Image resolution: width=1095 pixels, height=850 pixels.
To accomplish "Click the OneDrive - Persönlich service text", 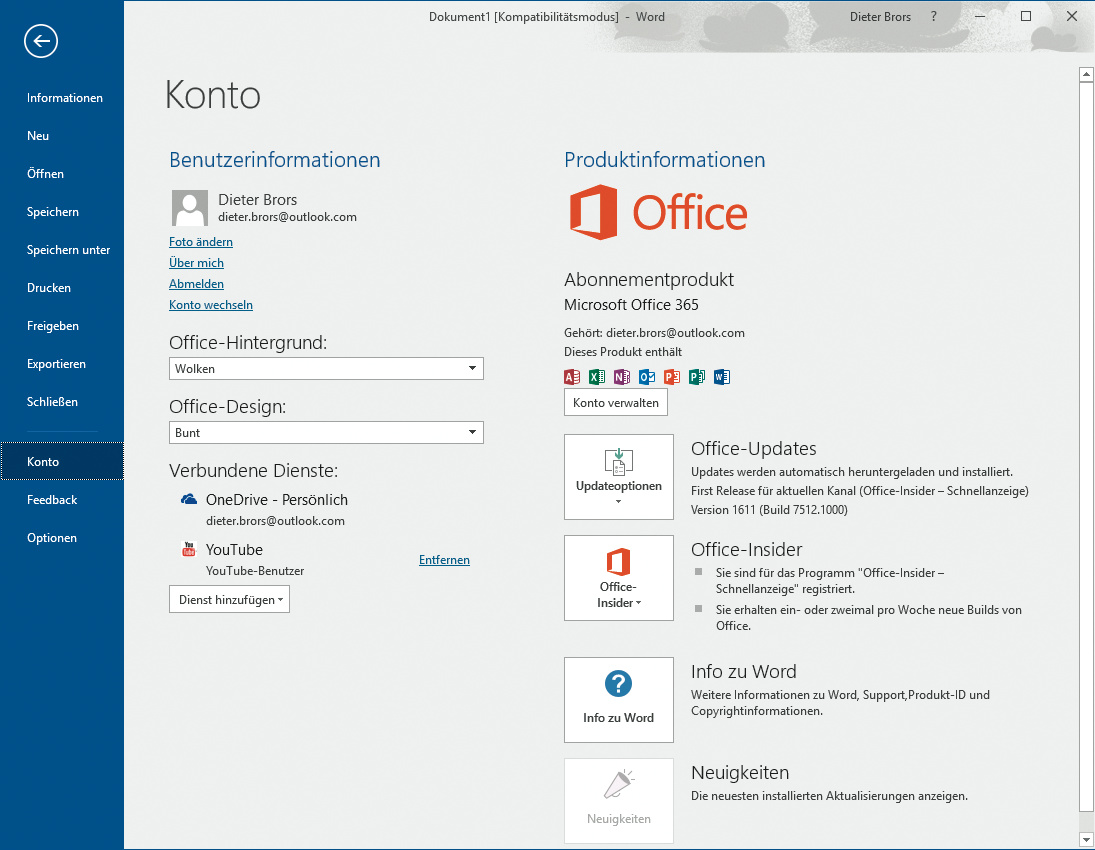I will point(277,499).
